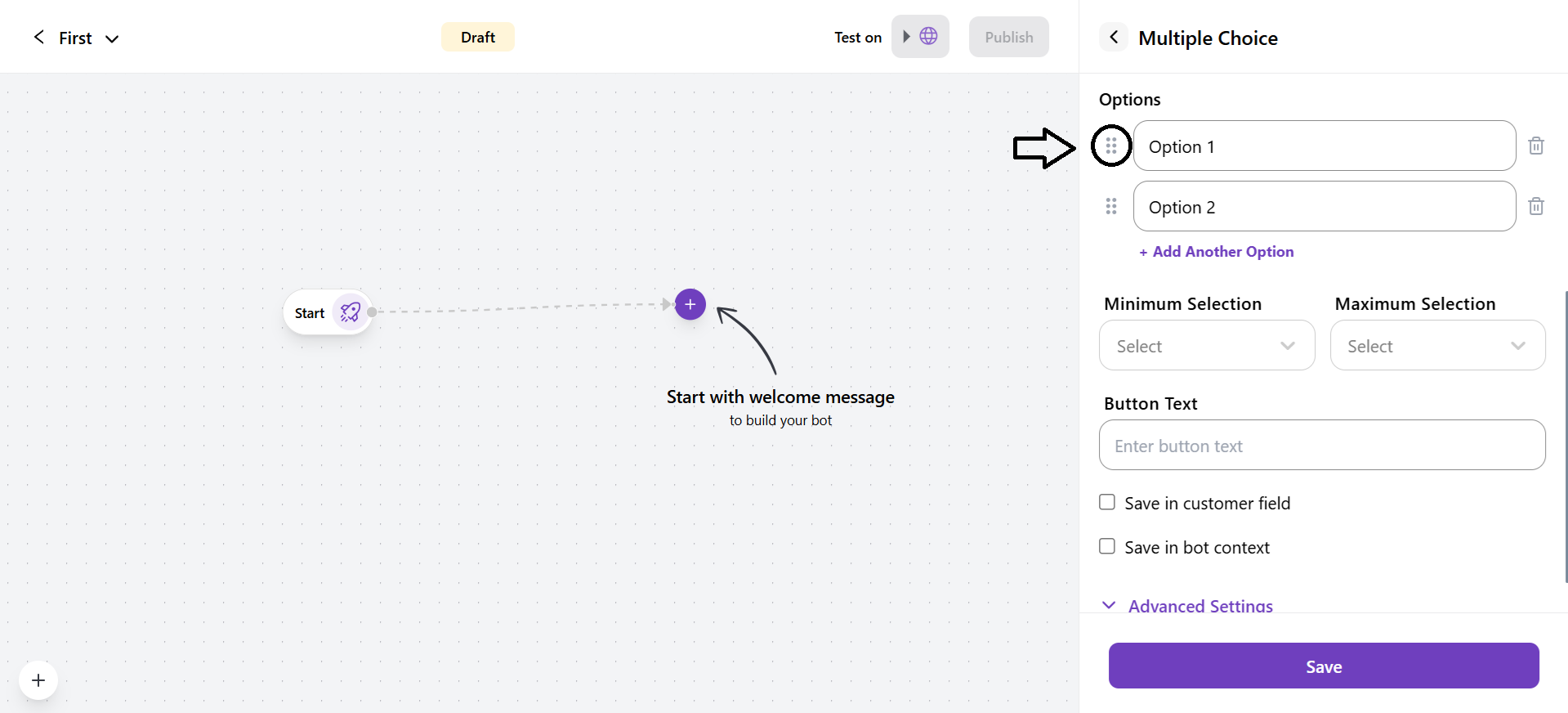
Task: Click the drag handle beside Option 2
Action: tap(1111, 206)
